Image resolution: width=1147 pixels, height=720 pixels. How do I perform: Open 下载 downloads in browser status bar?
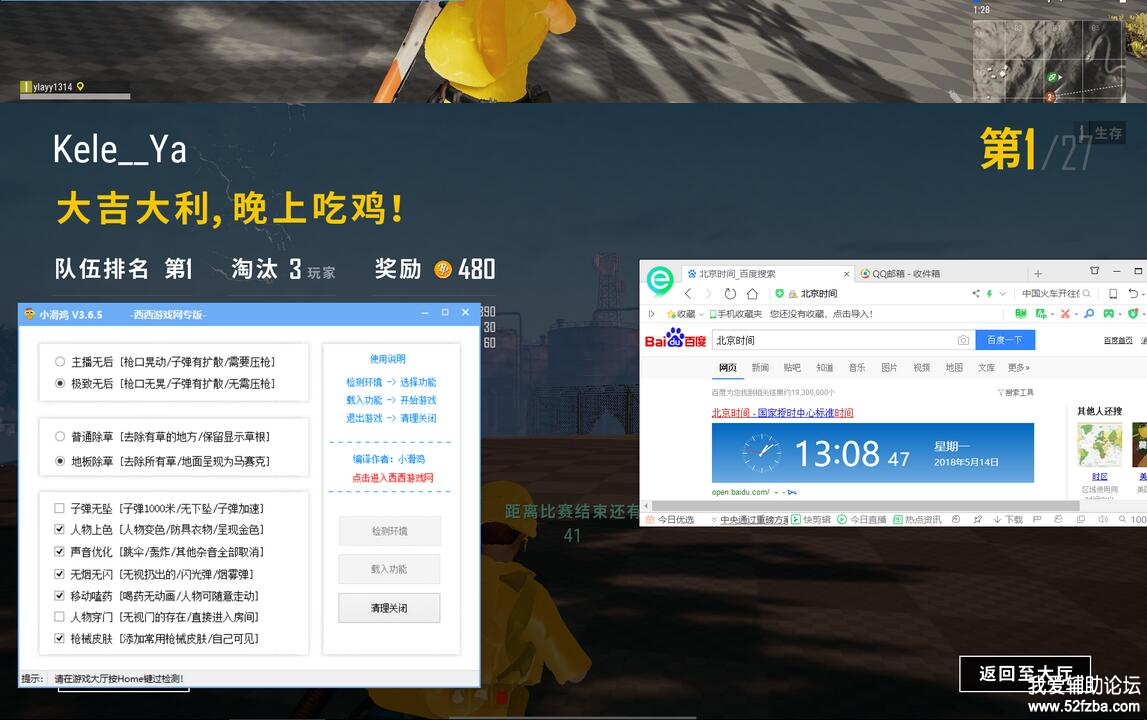[1008, 520]
